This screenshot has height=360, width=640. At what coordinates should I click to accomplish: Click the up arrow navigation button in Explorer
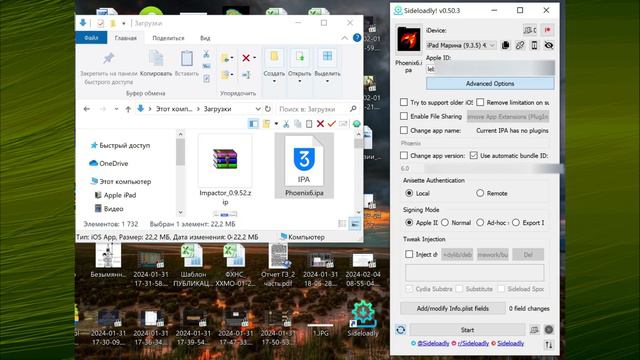point(128,109)
